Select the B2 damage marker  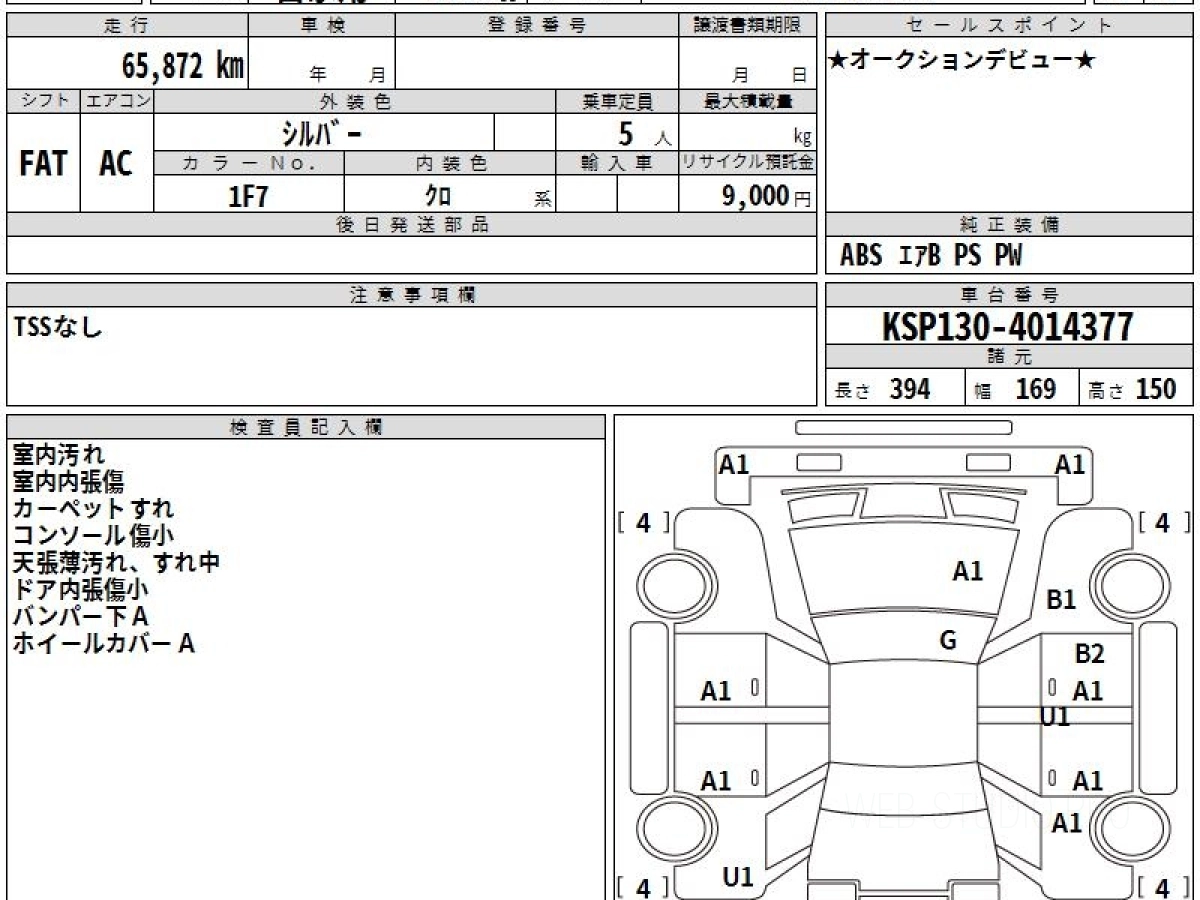1089,654
